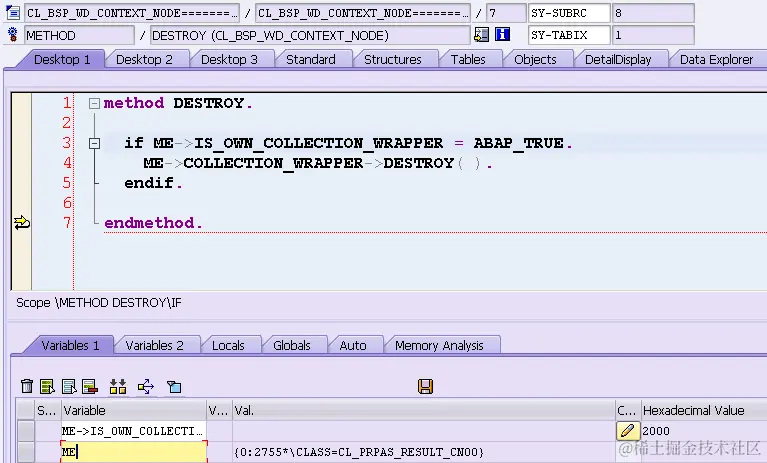Image resolution: width=767 pixels, height=463 pixels.
Task: Click the blue table arrow toolbar icon
Action: (69, 386)
